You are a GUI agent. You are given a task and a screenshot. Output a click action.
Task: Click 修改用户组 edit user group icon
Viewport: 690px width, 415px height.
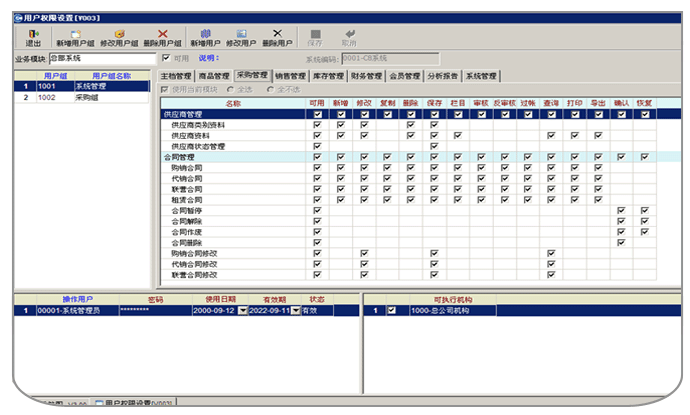[x=119, y=37]
